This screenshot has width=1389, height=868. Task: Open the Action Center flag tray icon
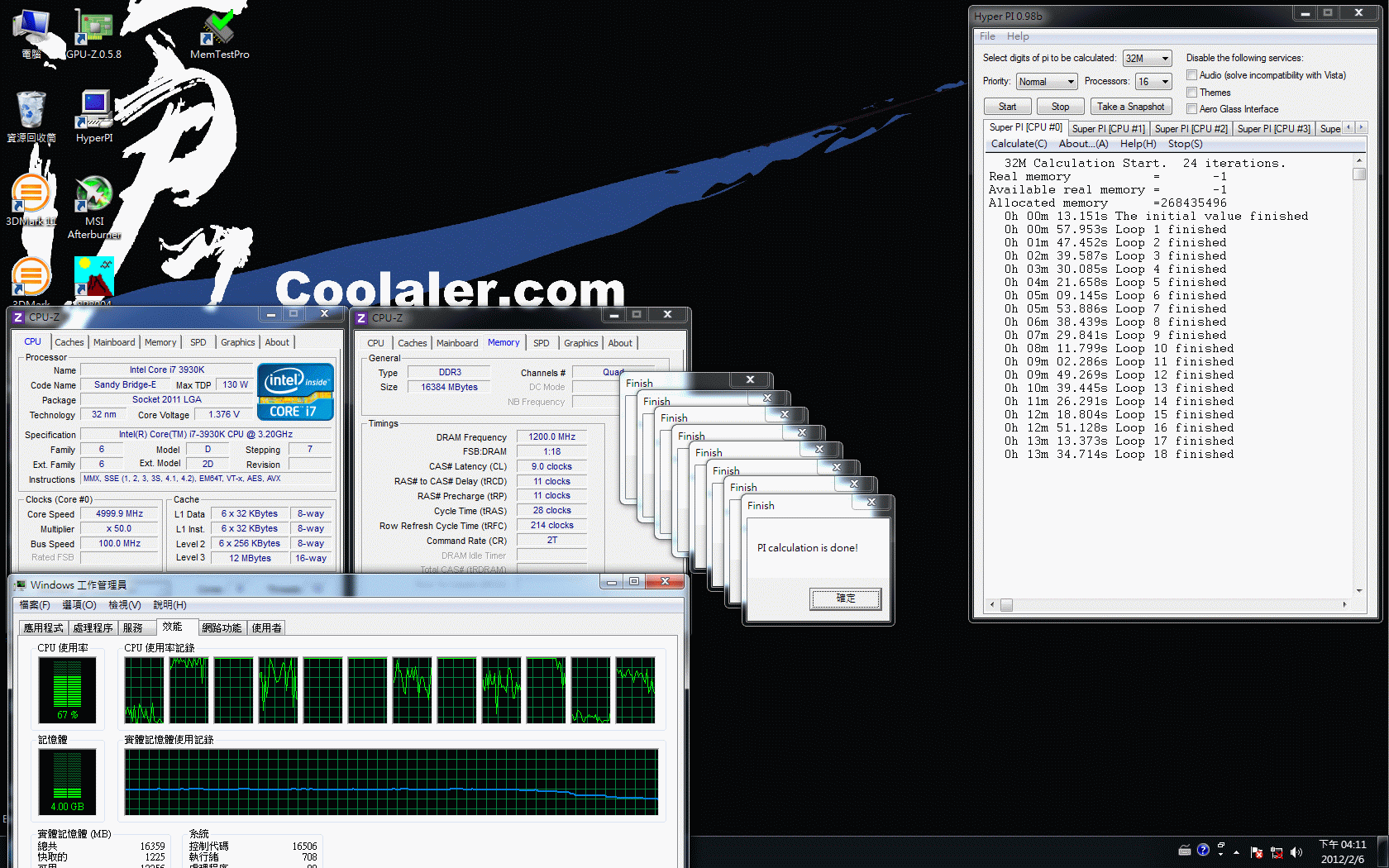pyautogui.click(x=1257, y=852)
